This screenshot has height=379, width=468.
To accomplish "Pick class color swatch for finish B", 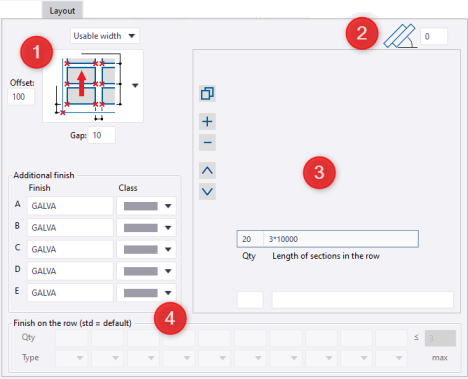I will click(141, 228).
